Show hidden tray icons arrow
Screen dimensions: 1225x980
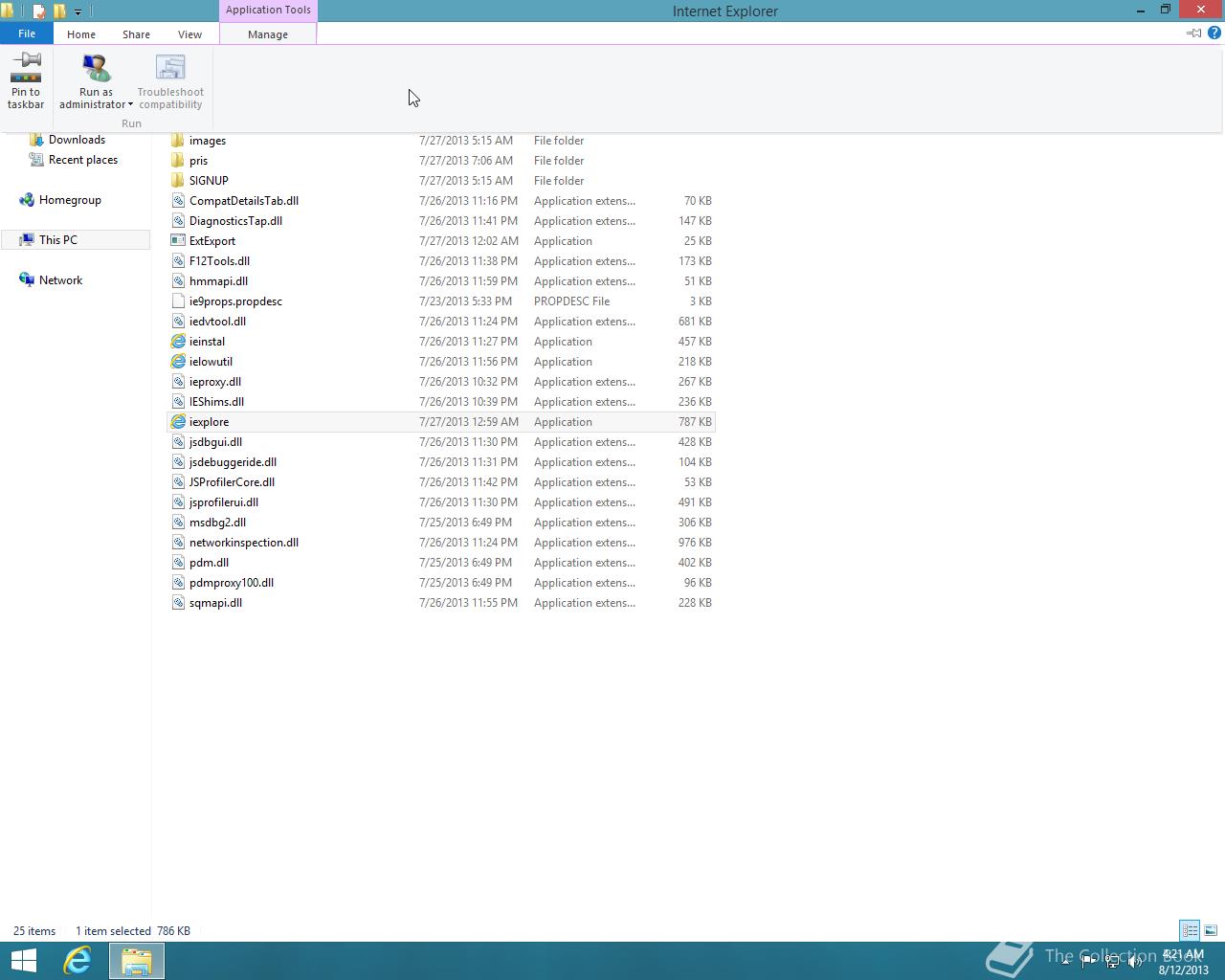pyautogui.click(x=1065, y=962)
